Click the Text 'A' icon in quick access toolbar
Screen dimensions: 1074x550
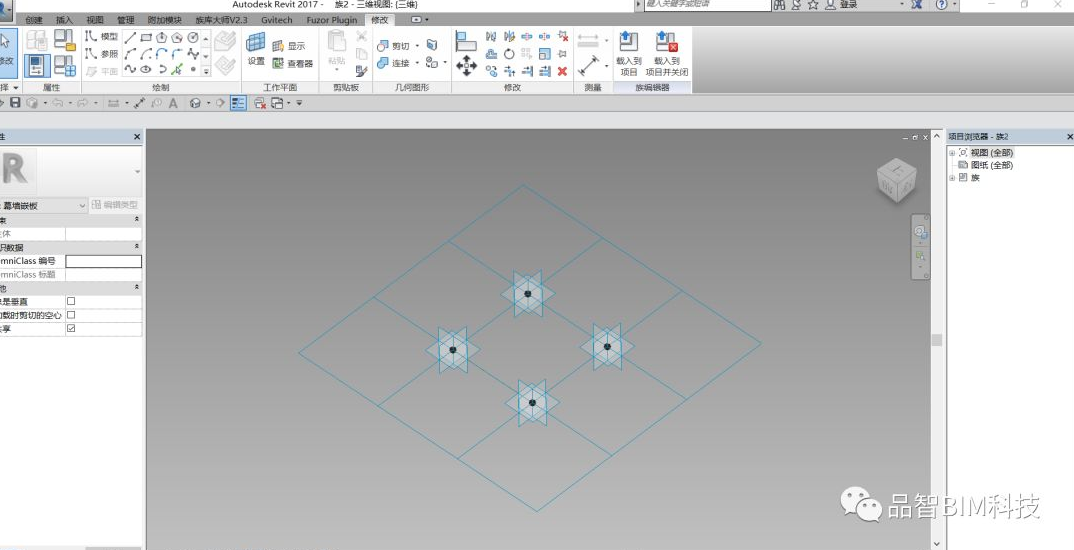[173, 103]
